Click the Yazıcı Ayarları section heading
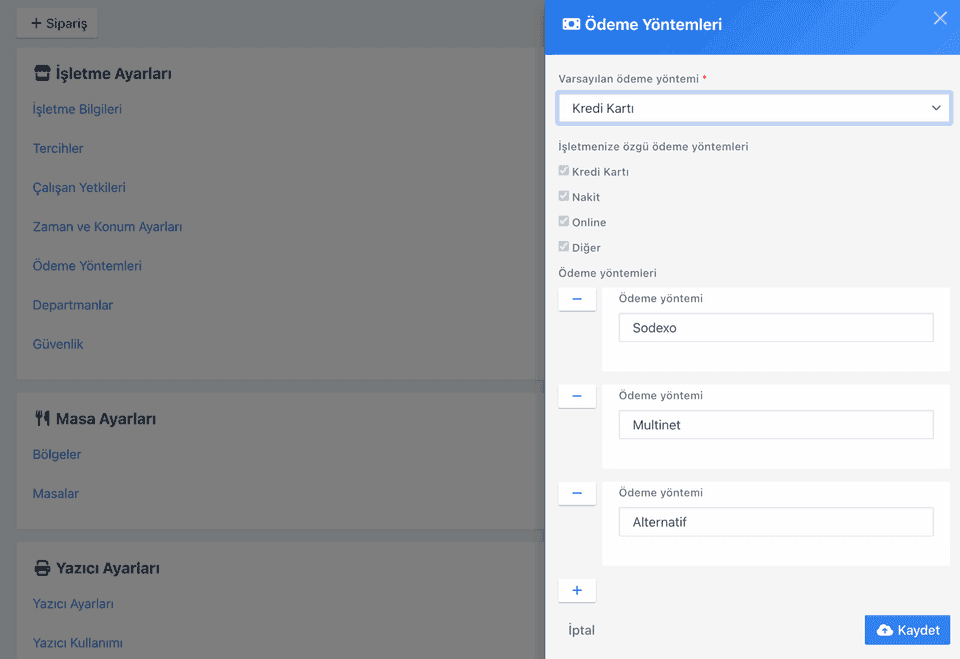960x659 pixels. pyautogui.click(x=108, y=568)
